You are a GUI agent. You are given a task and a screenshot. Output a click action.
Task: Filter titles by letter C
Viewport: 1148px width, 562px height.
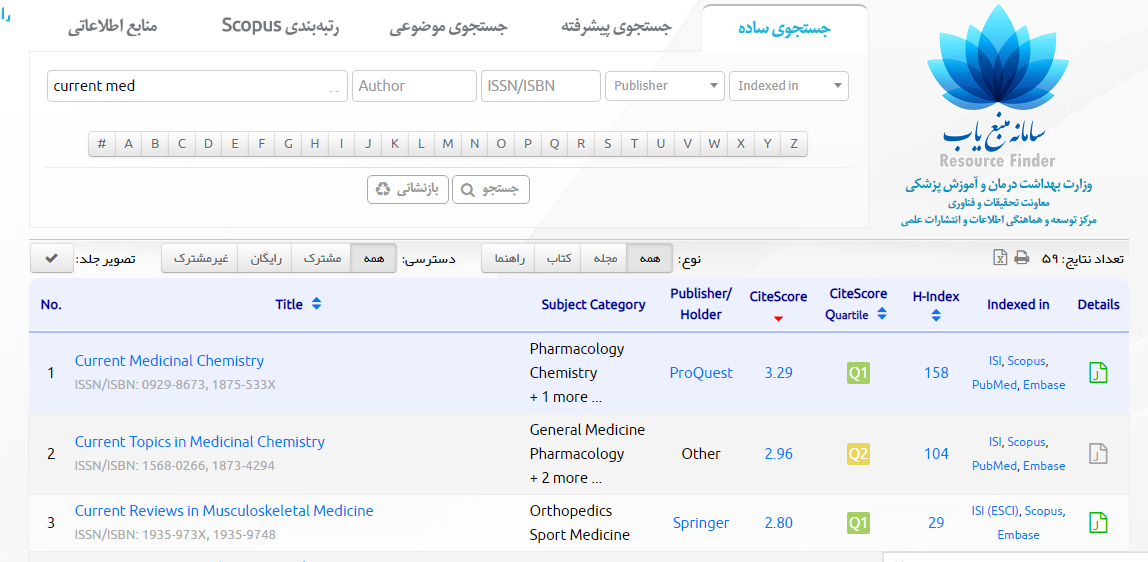(x=182, y=144)
